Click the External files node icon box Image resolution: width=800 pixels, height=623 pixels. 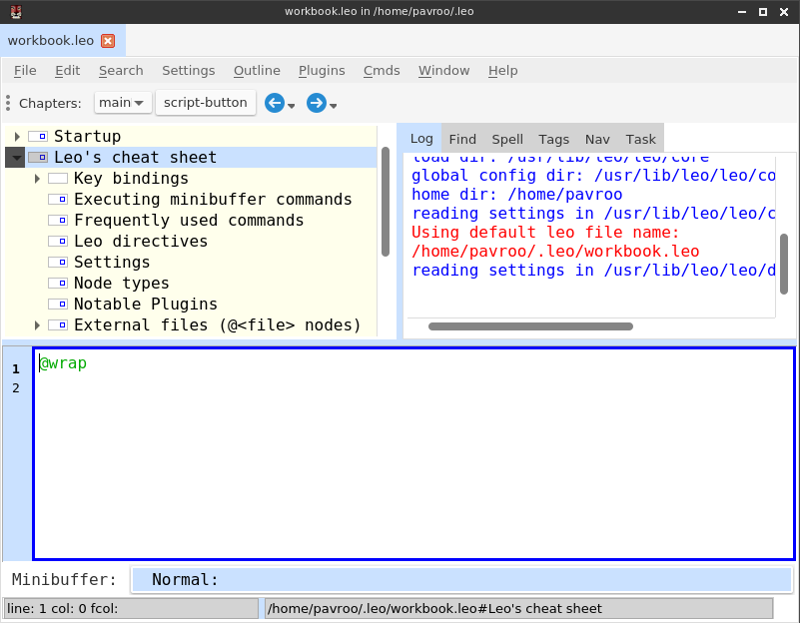pyautogui.click(x=58, y=325)
